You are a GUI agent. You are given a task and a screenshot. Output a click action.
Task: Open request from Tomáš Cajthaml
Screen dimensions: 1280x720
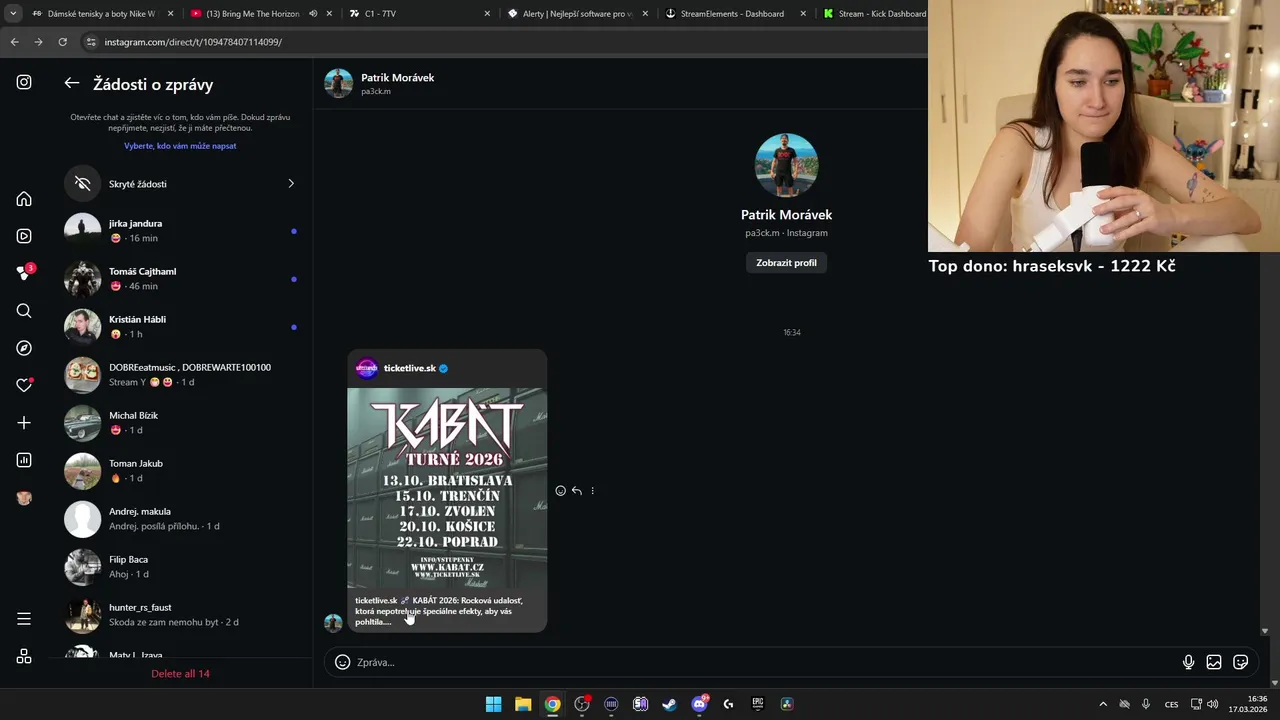point(180,279)
